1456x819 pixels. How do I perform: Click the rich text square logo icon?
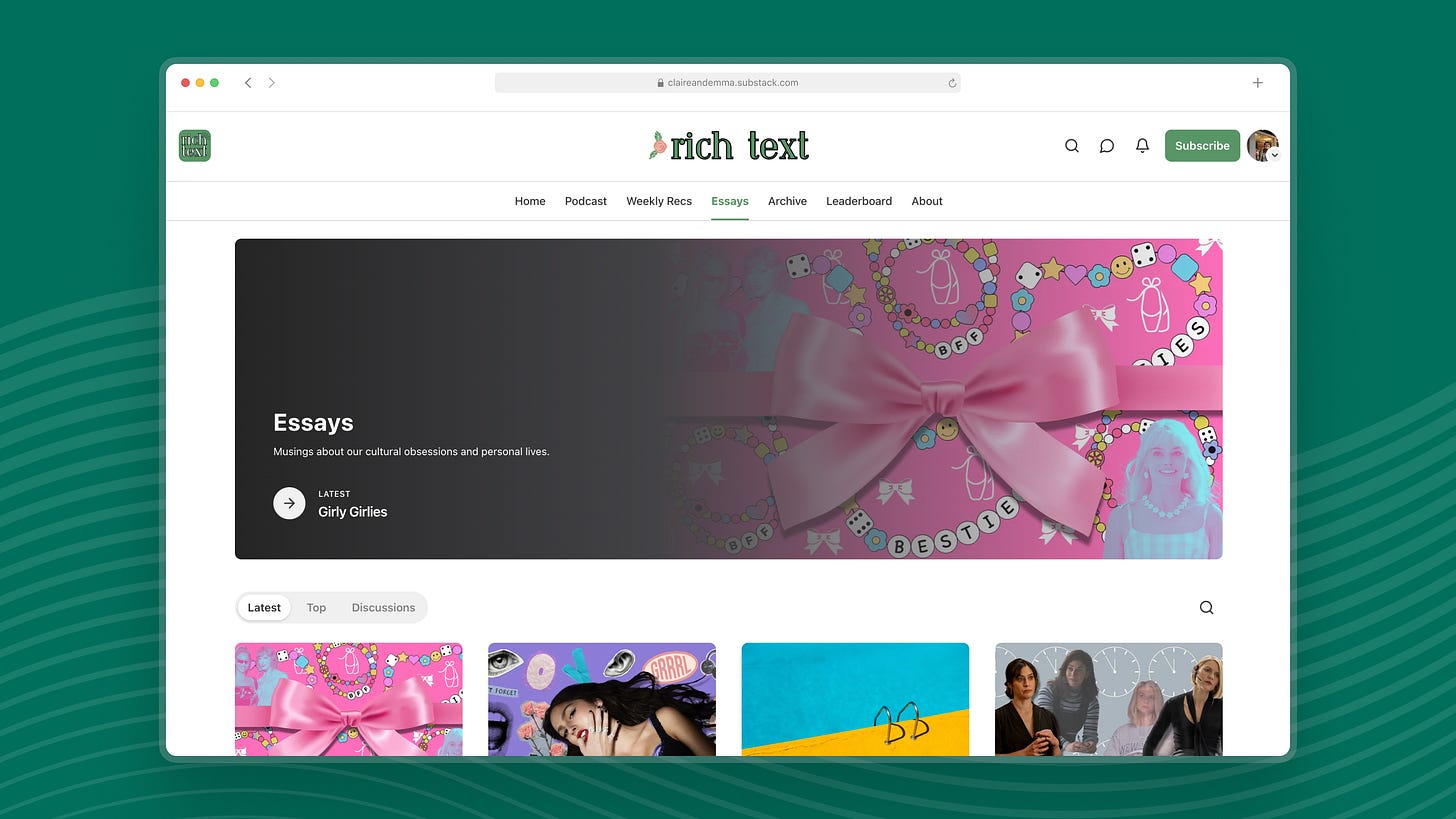point(195,146)
